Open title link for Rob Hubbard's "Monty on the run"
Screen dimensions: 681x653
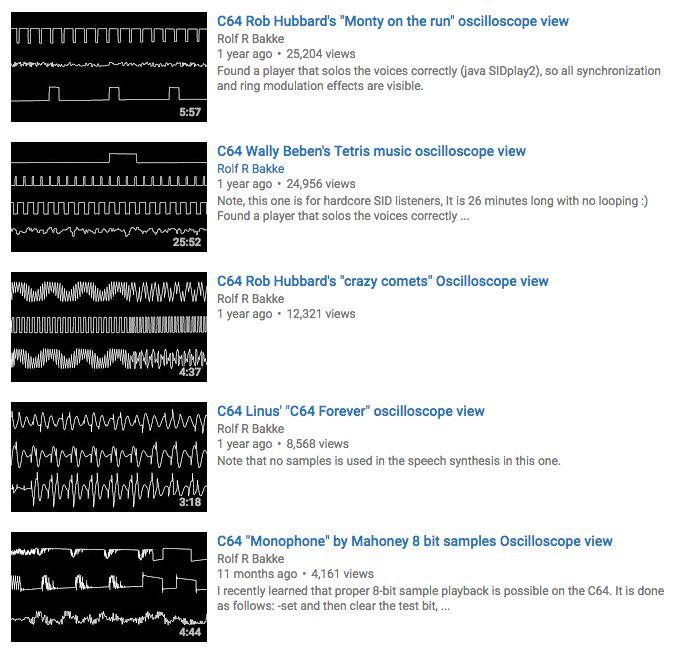pos(392,21)
